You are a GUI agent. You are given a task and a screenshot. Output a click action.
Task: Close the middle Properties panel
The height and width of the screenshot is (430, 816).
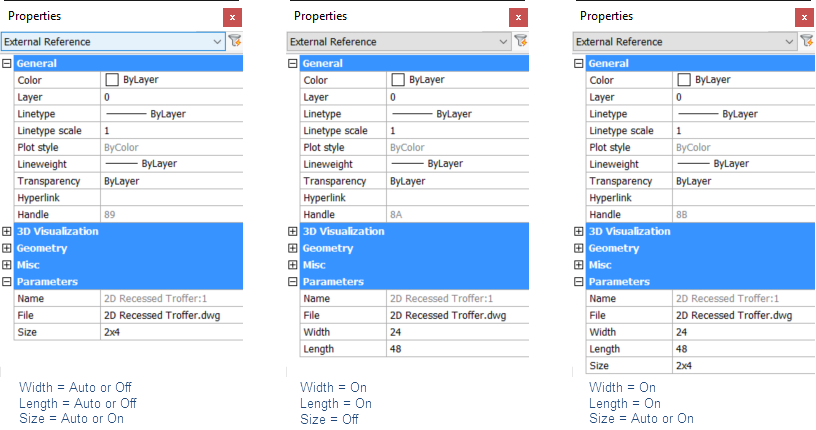pos(518,17)
